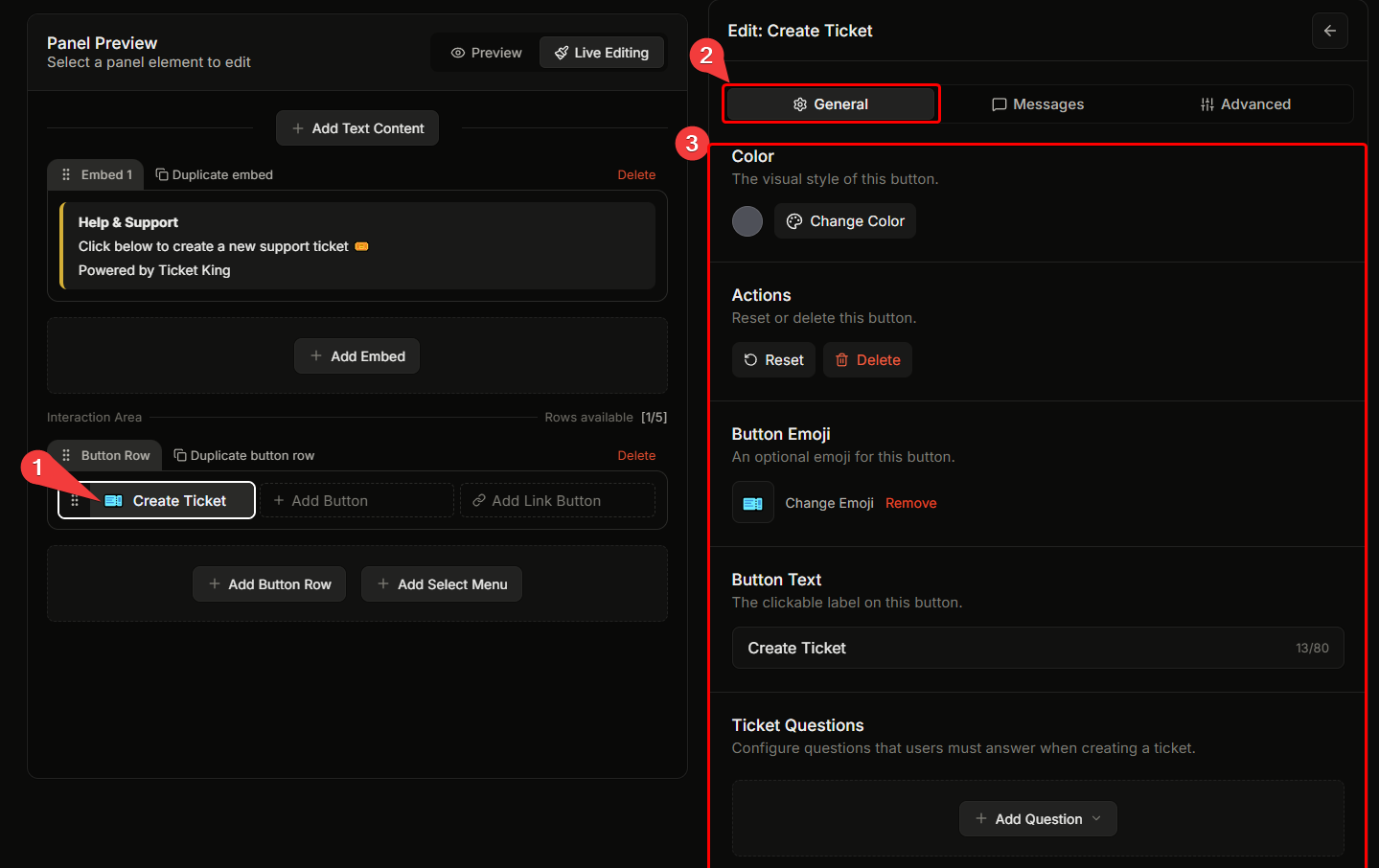Screen dimensions: 1379x868
Task: Reset this button's settings
Action: pyautogui.click(x=773, y=360)
